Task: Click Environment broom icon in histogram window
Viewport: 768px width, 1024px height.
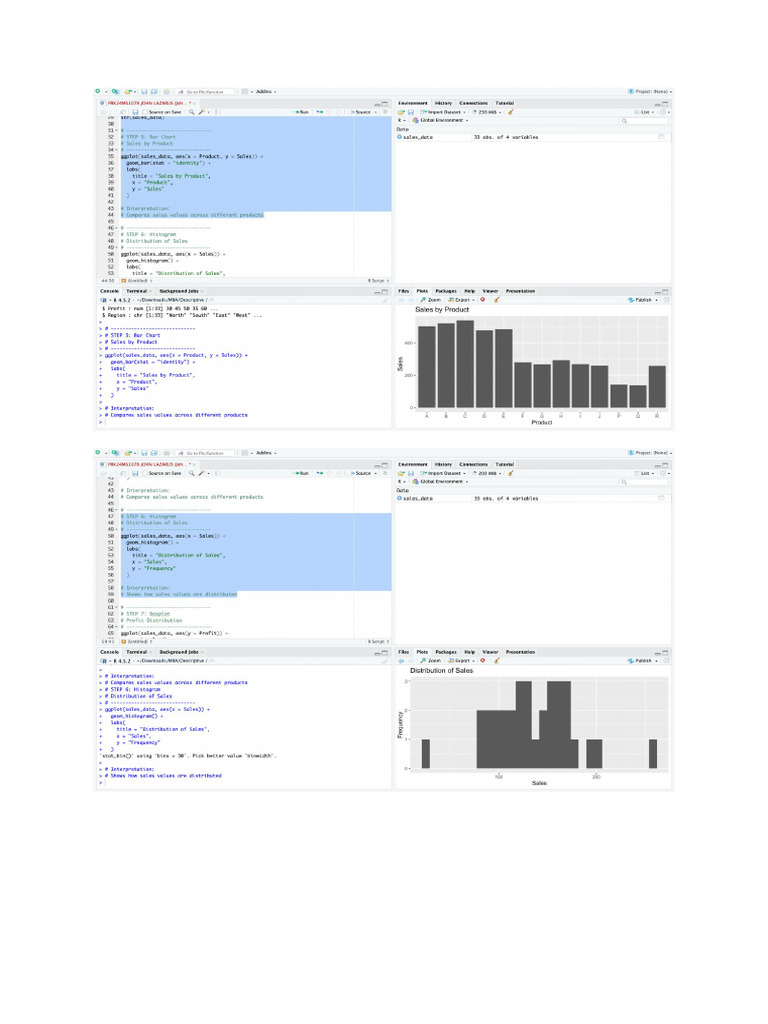Action: [x=511, y=473]
